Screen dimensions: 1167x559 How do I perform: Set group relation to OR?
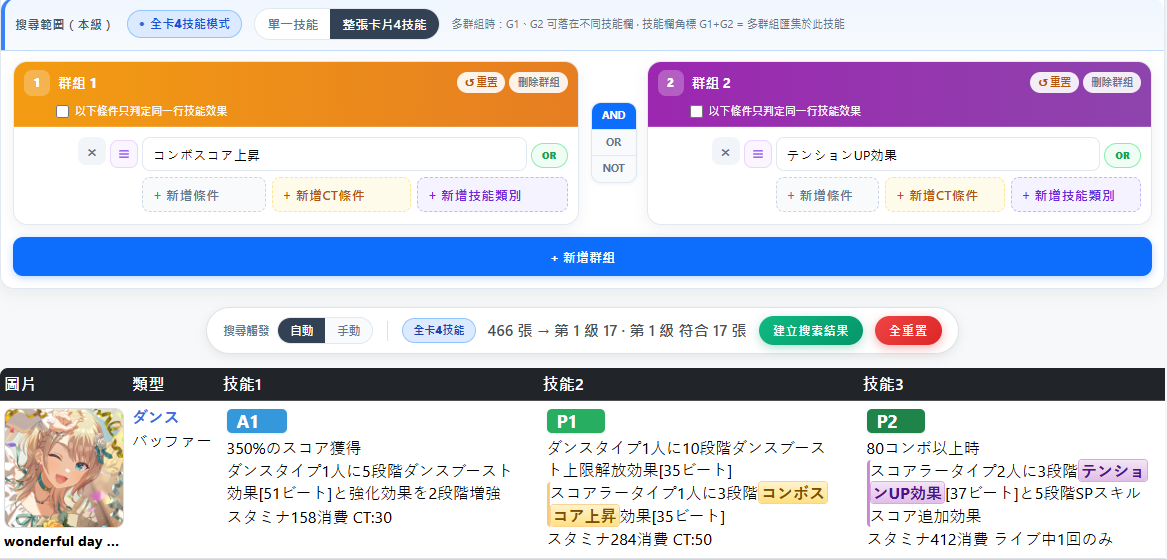click(614, 142)
